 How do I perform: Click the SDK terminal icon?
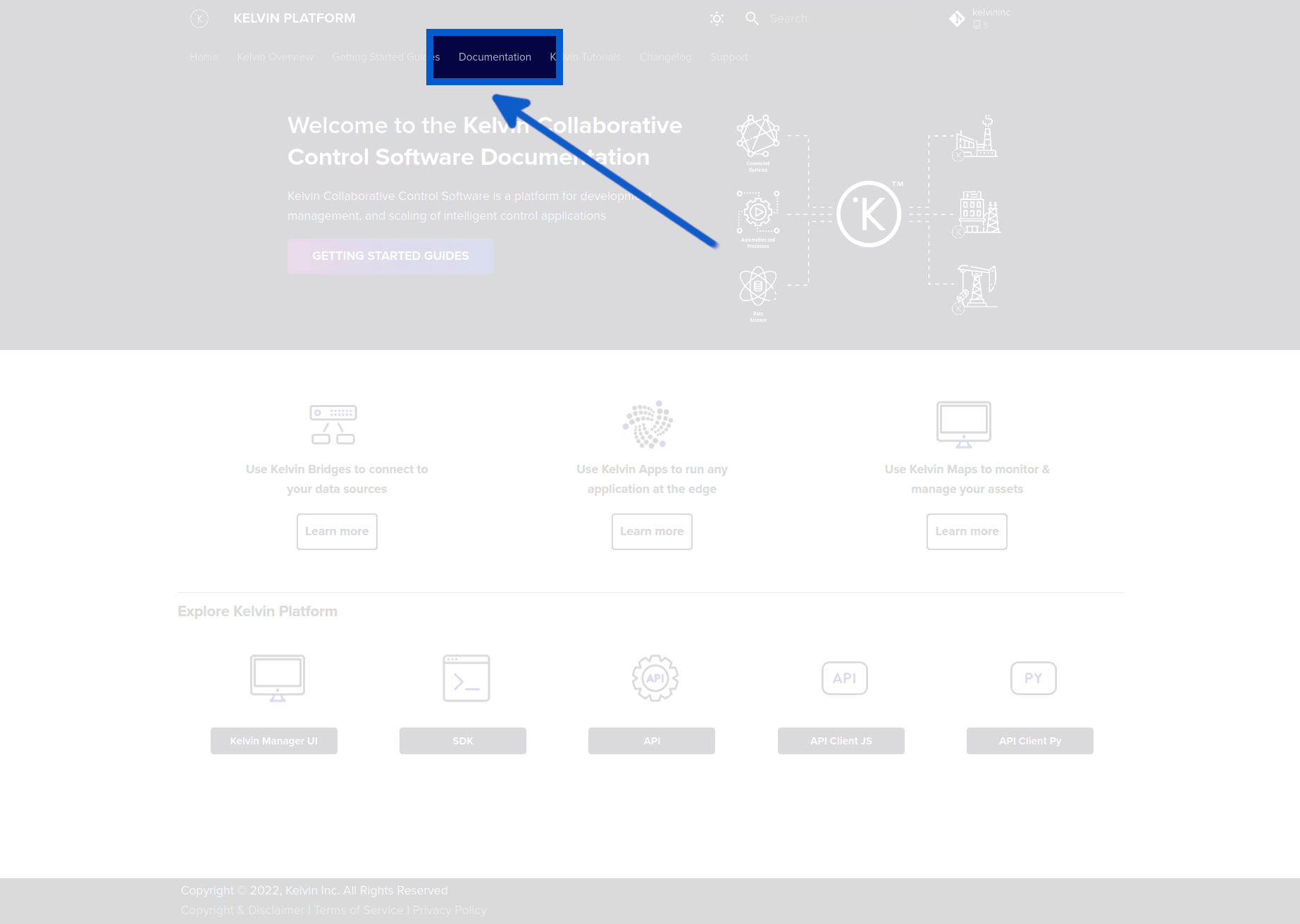pyautogui.click(x=465, y=678)
